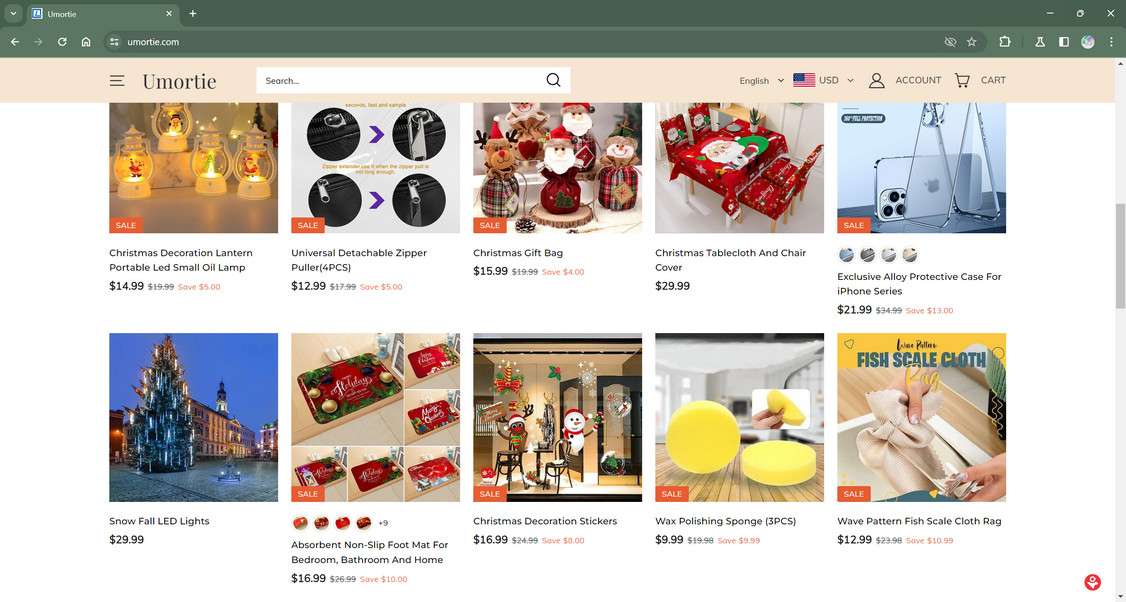Open the tab search chevron in the title bar

(x=13, y=14)
